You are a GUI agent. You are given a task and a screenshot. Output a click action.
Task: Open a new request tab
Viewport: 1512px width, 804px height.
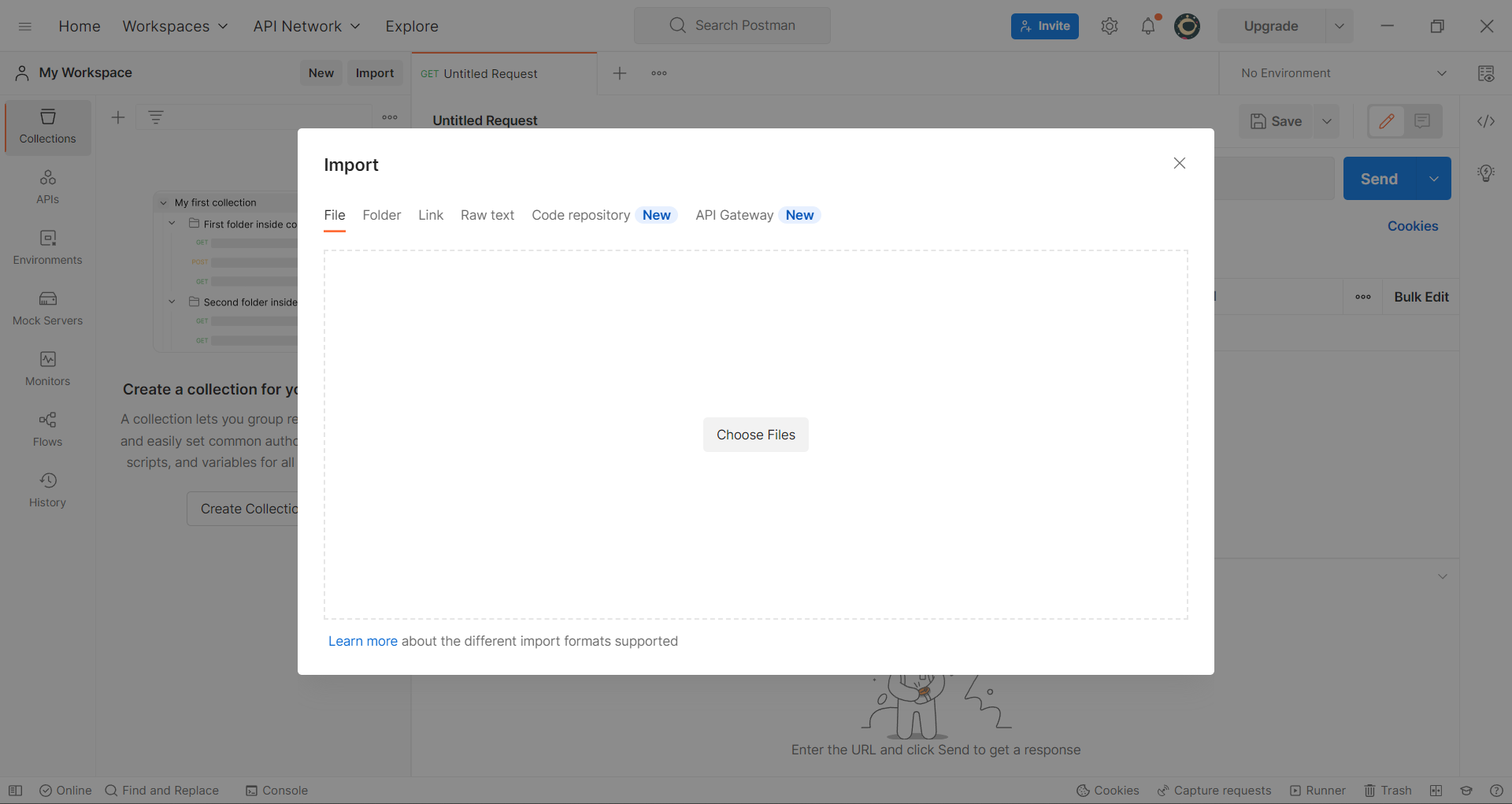tap(620, 73)
